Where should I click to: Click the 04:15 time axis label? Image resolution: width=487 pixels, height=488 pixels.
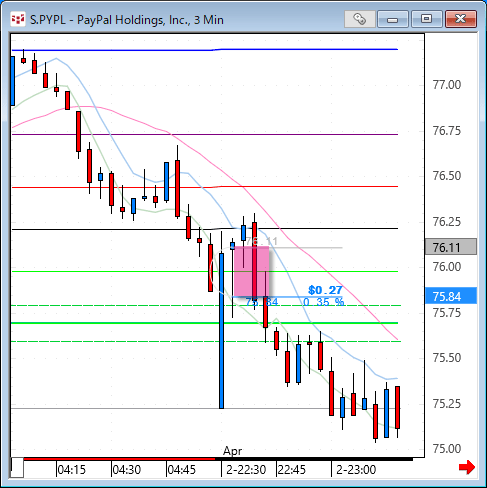coord(72,470)
